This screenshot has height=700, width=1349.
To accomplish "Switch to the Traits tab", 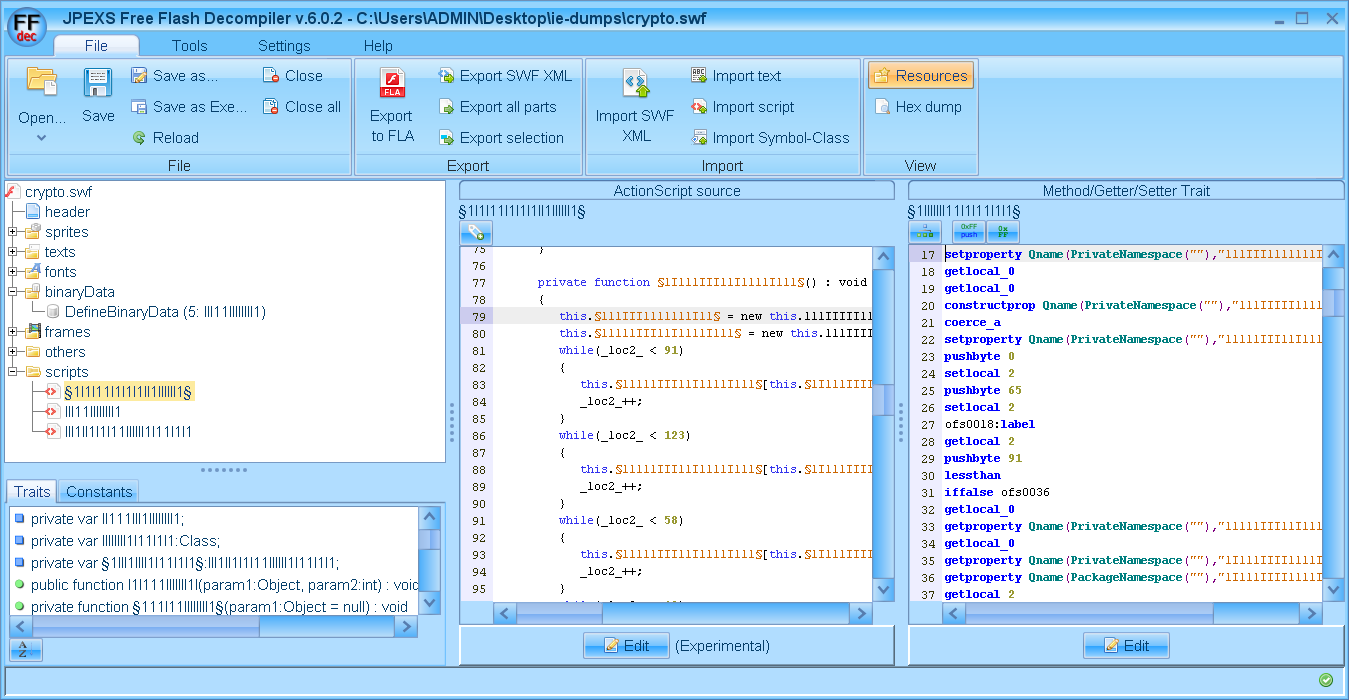I will (32, 491).
